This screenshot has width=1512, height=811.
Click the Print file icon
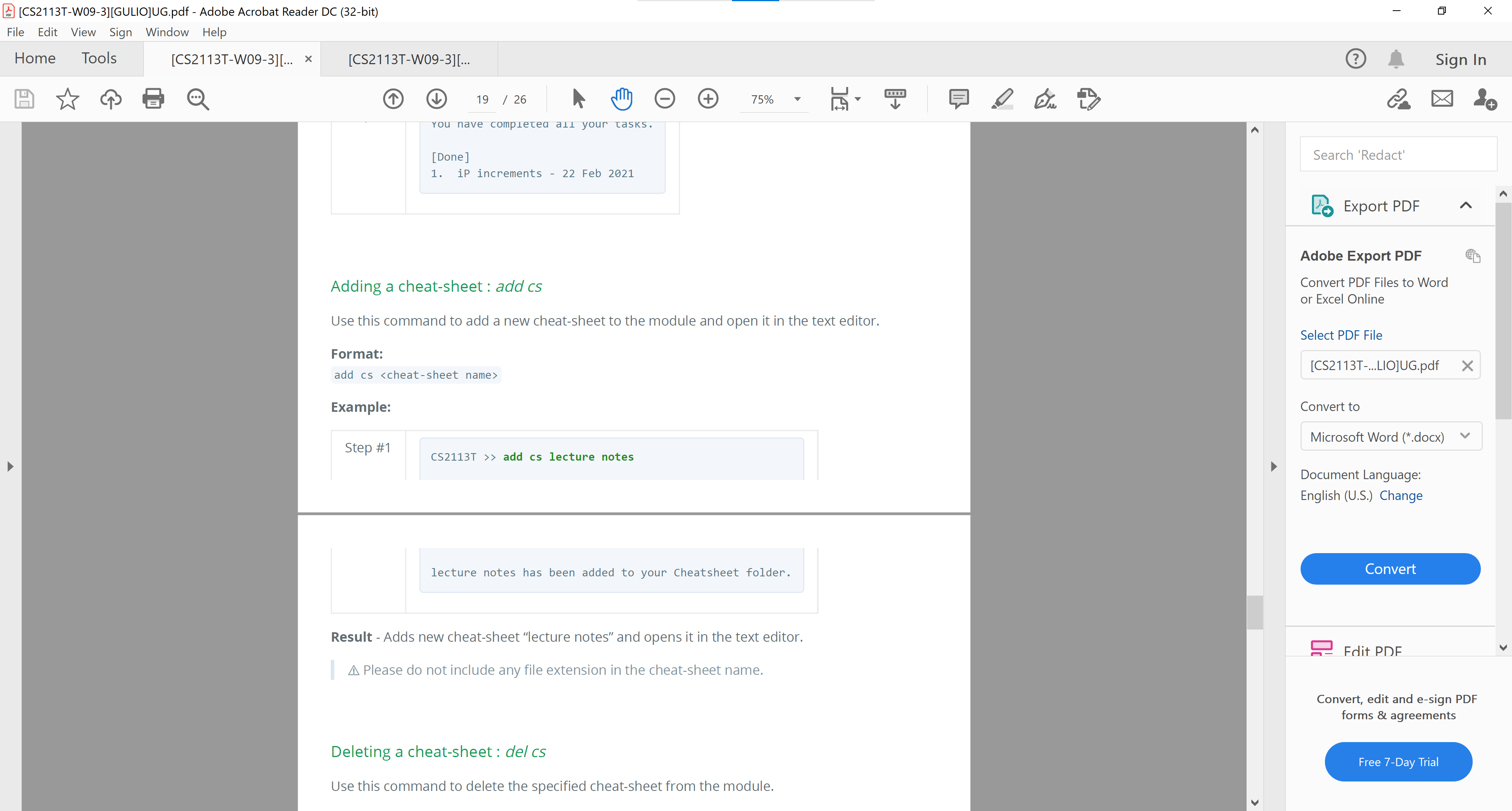(153, 98)
